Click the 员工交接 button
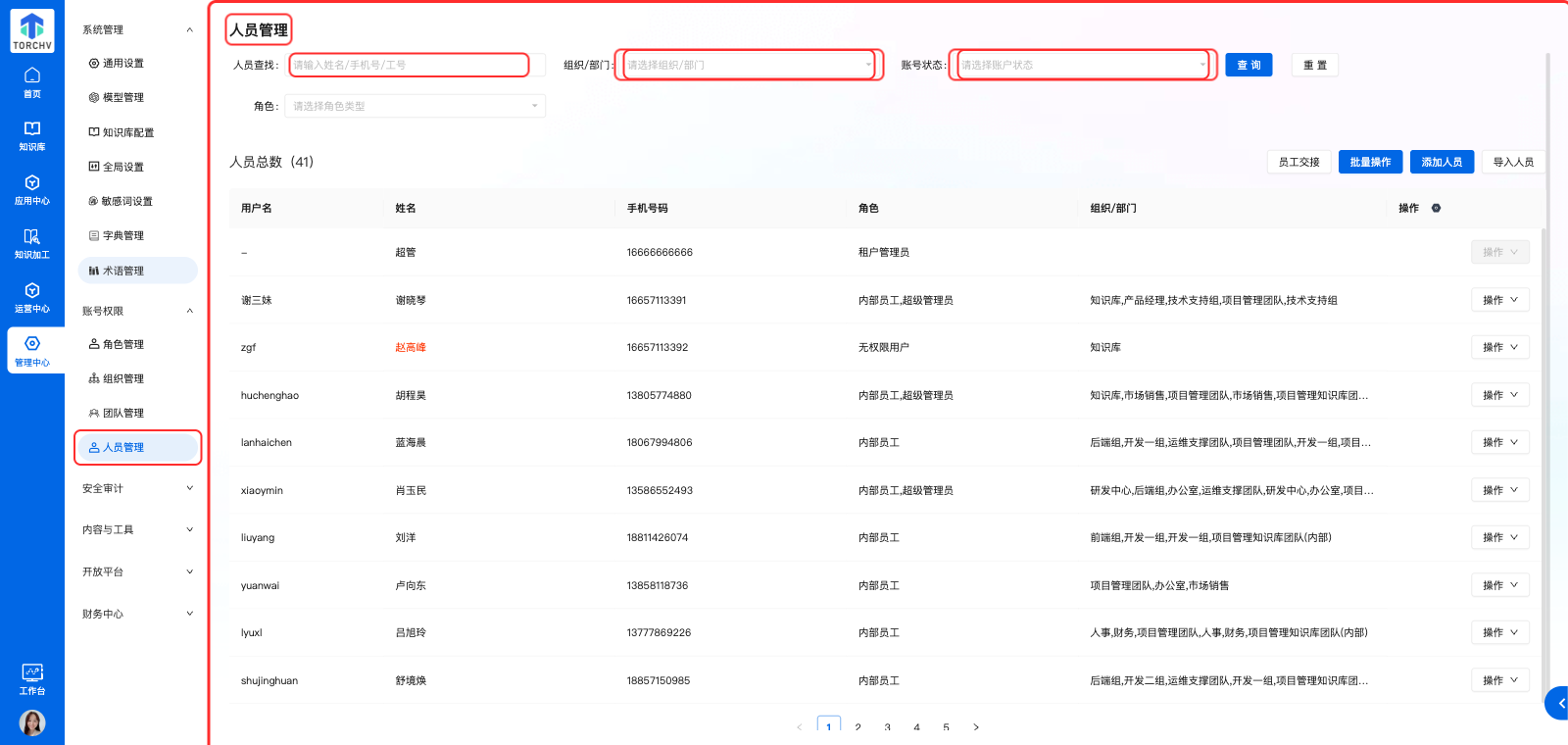Screen dimensions: 1568x745 [x=1298, y=162]
